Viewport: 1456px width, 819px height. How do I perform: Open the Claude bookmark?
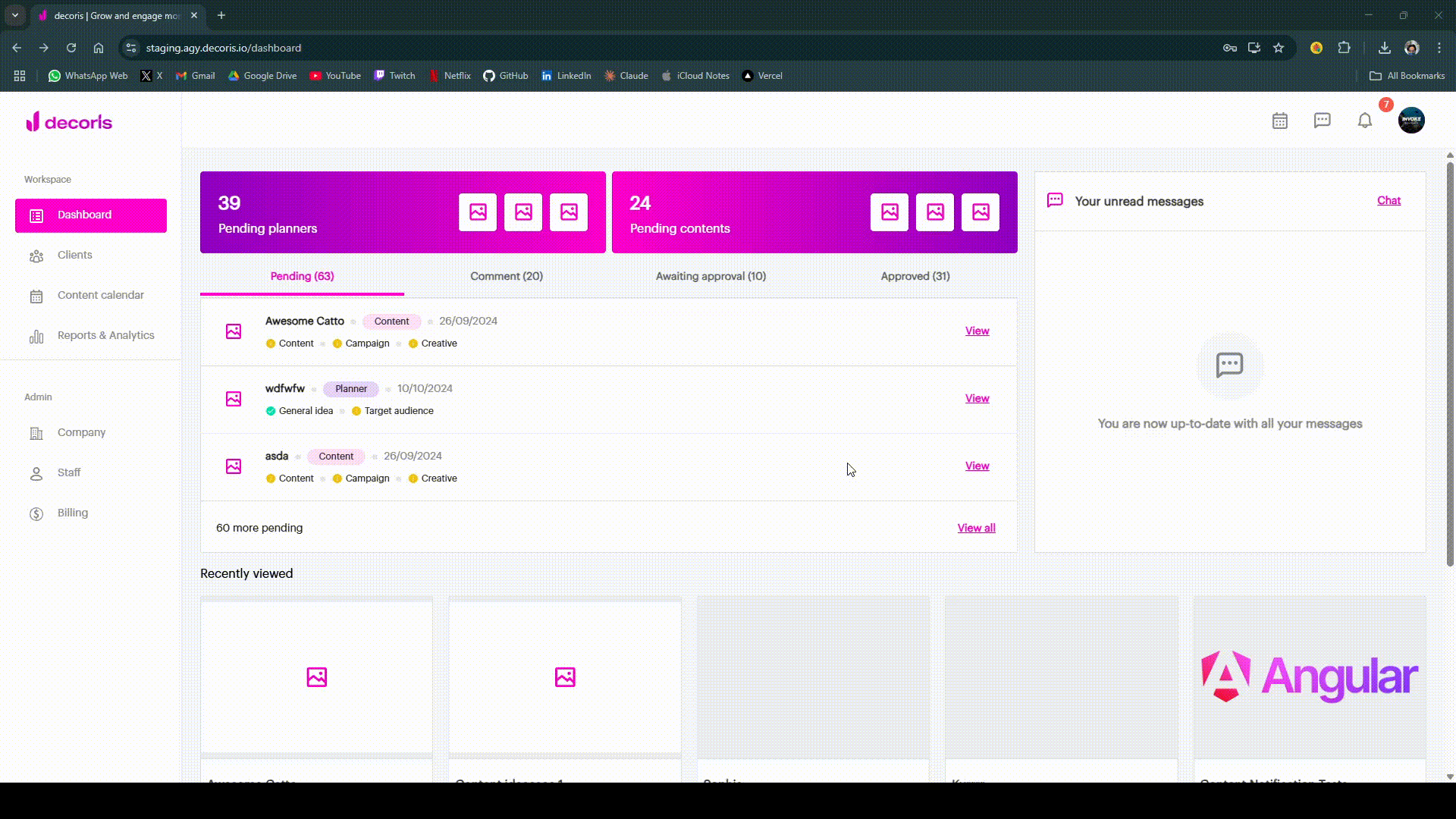[626, 76]
